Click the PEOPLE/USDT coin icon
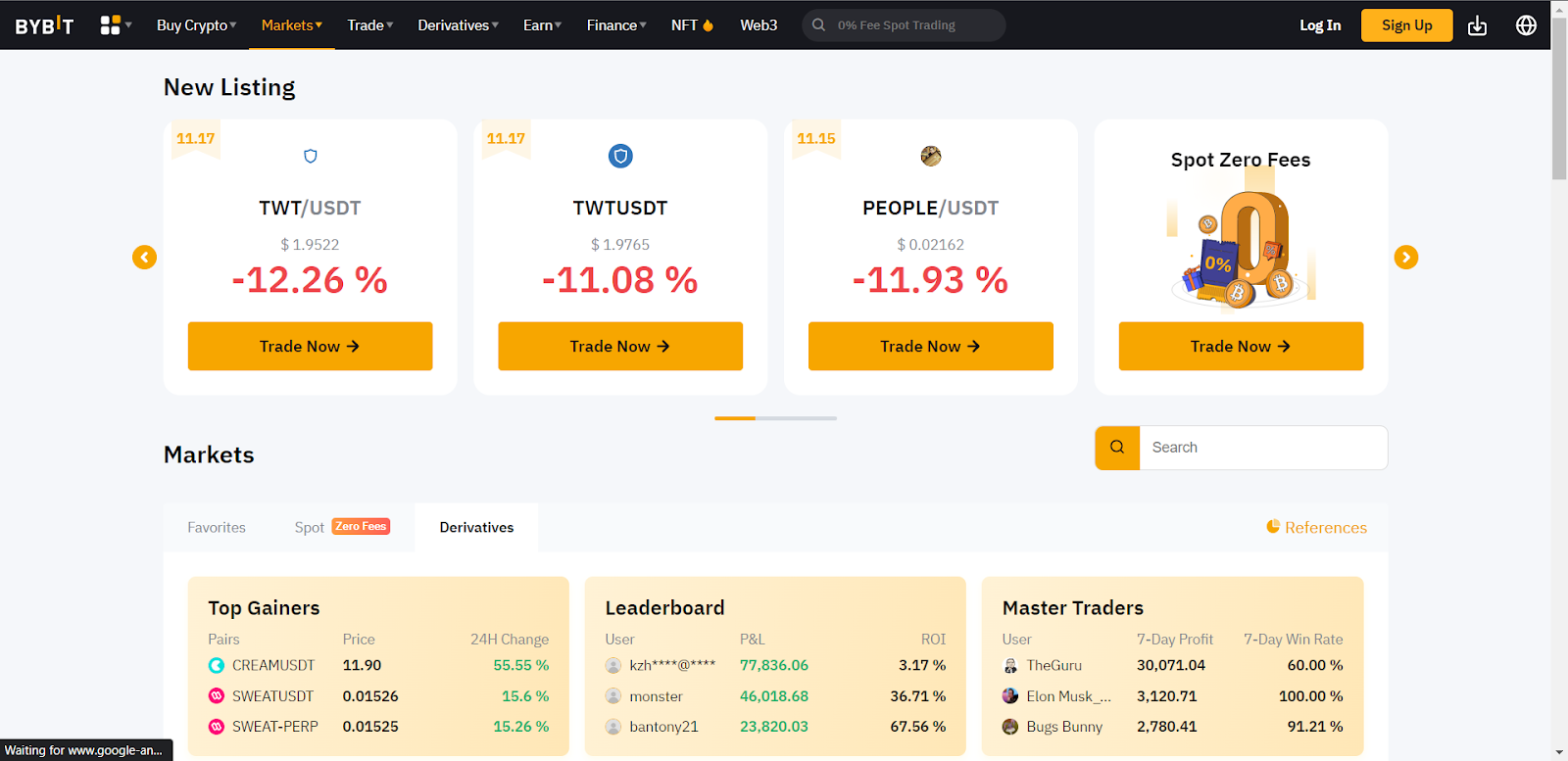Screen dimensions: 1568x761 point(931,156)
